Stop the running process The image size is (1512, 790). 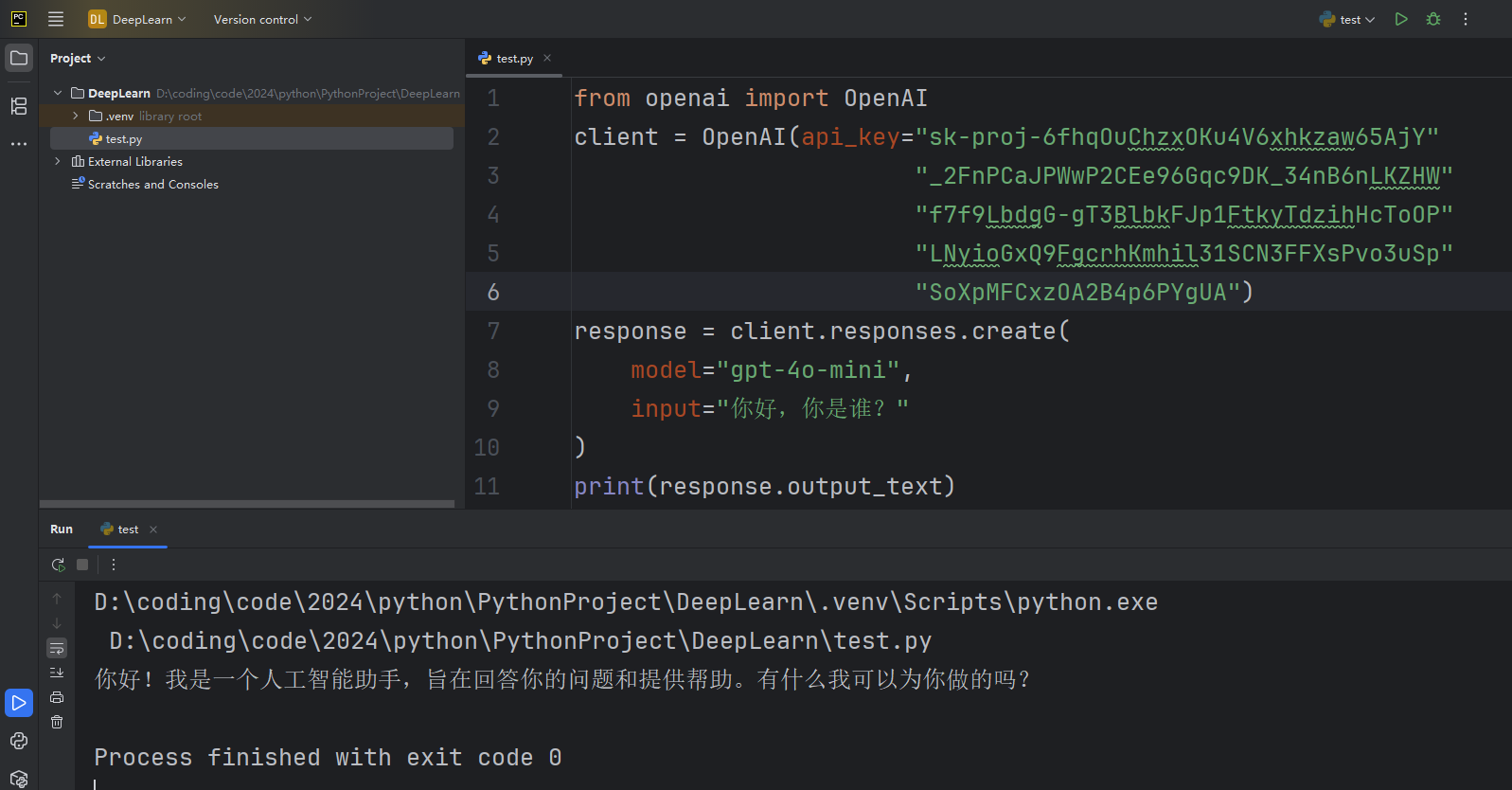(x=82, y=565)
